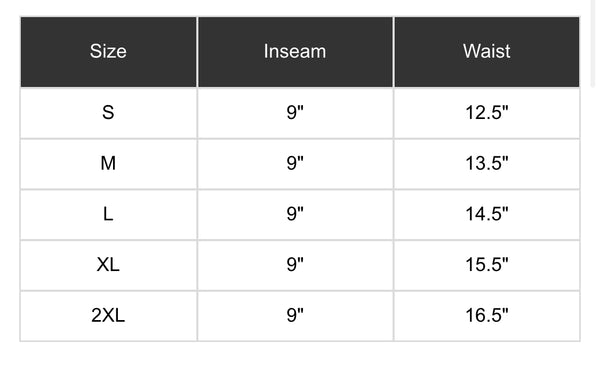600x366 pixels.
Task: Click the inseam value in S row
Action: point(295,113)
